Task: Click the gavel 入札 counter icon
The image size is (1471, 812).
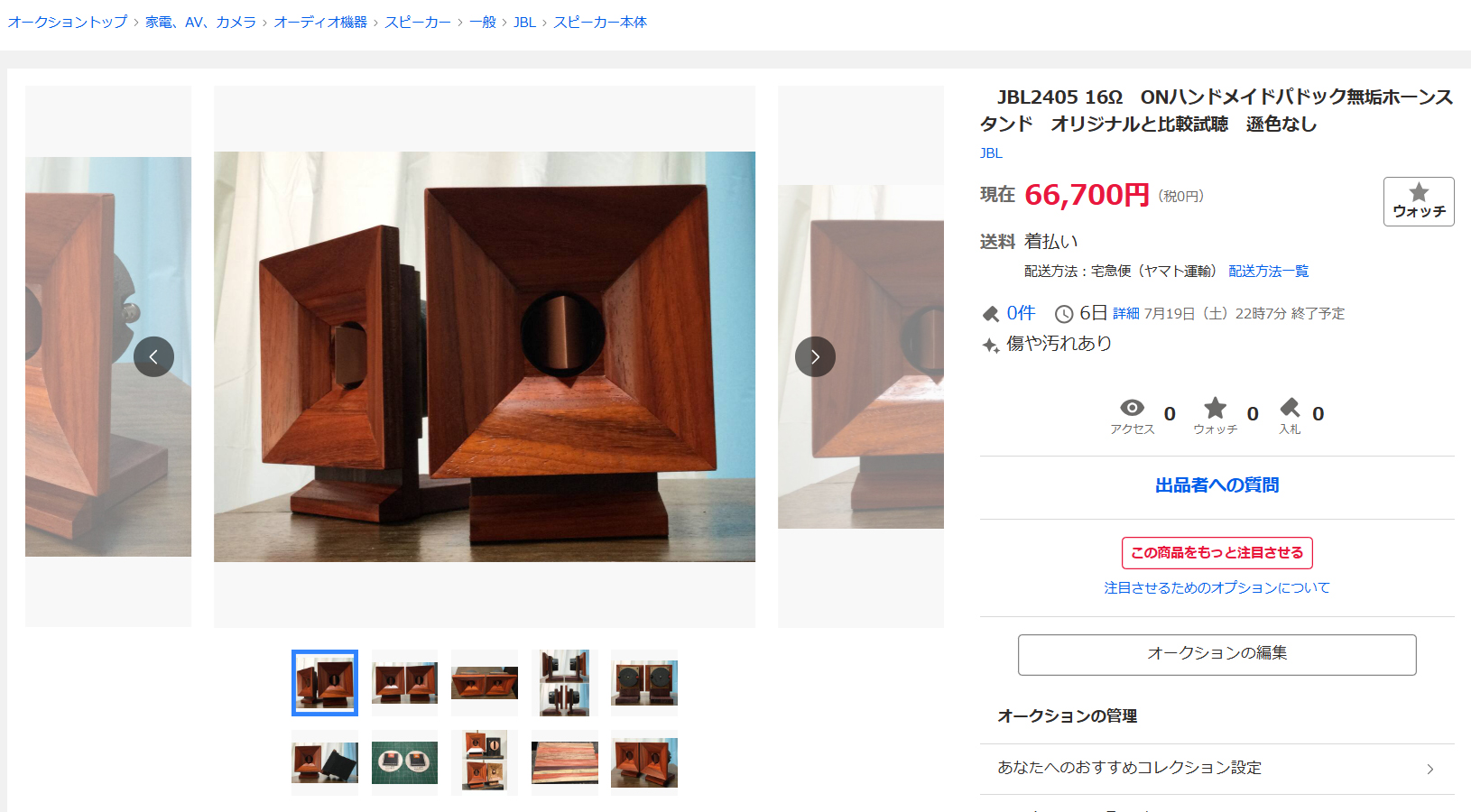Action: tap(1290, 408)
